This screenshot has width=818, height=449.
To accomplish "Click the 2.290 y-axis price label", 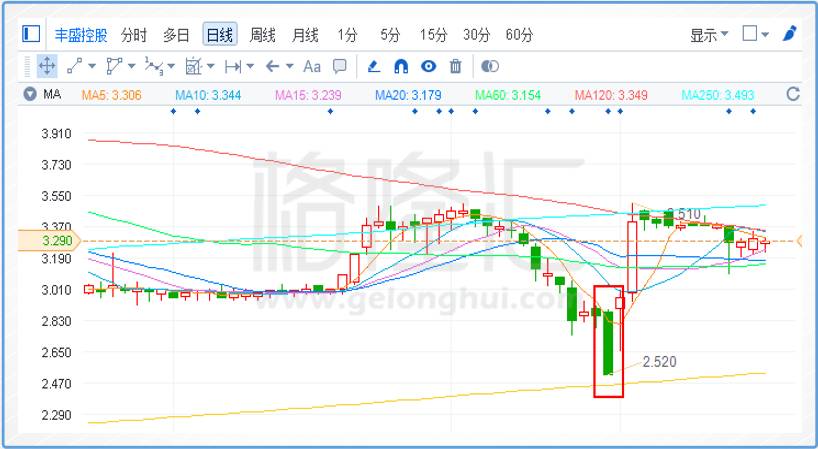I will [56, 415].
